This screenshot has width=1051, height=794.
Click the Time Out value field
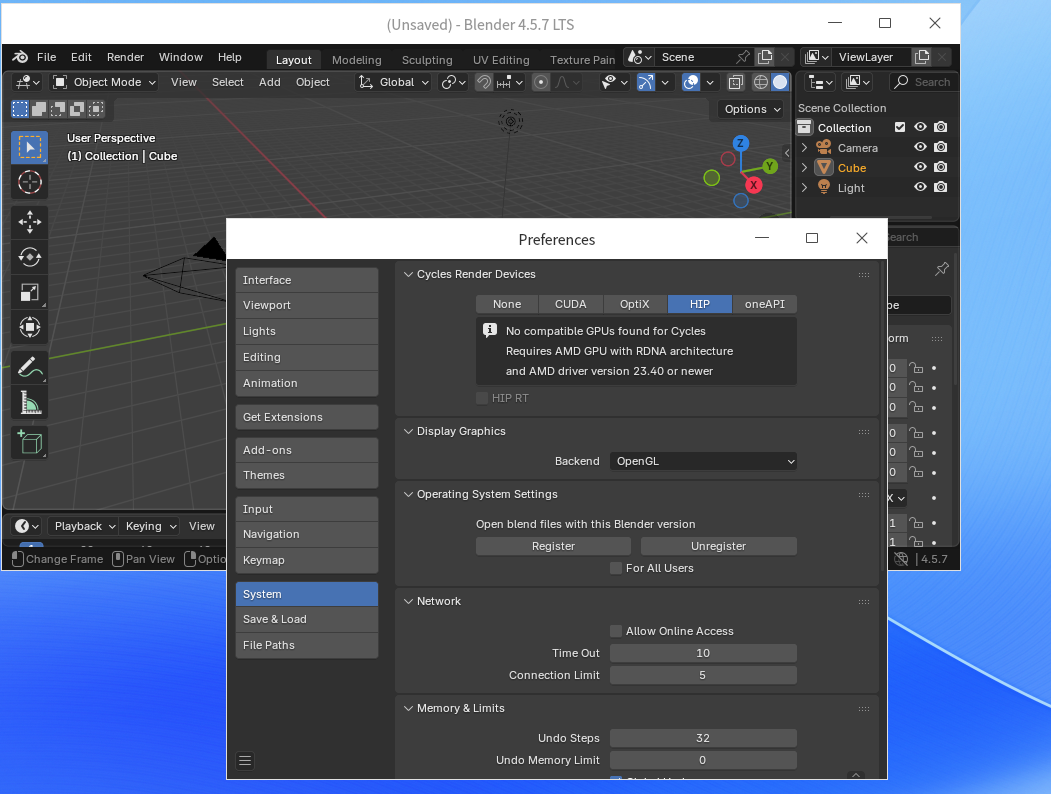tap(703, 653)
